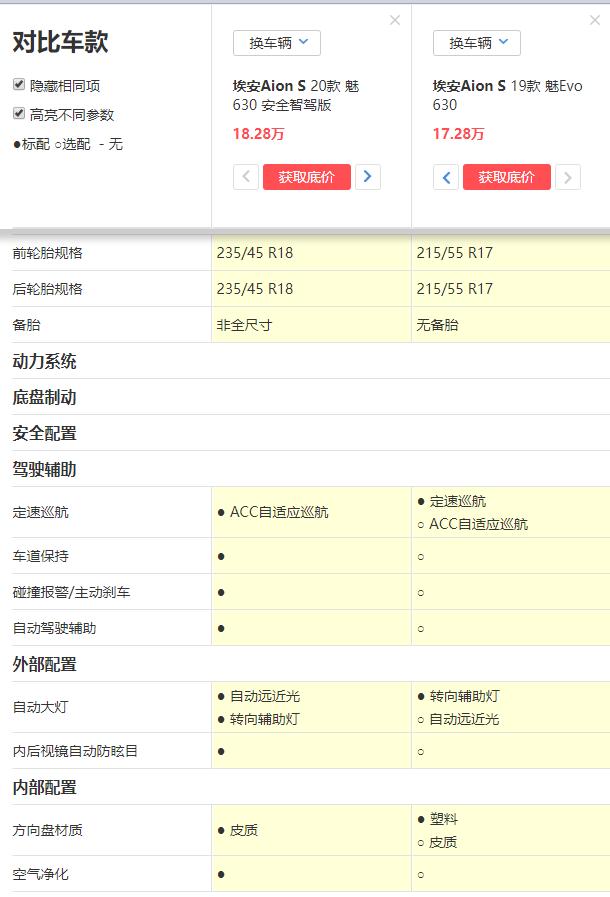
Task: Toggle the 隐藏相同项 checkbox
Action: point(19,85)
